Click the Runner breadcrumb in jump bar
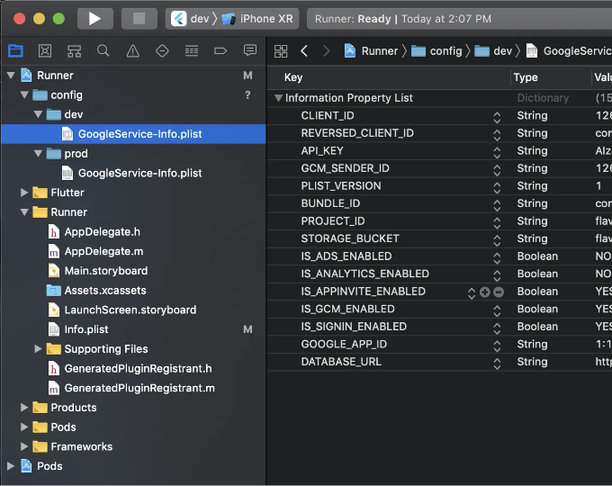Image resolution: width=612 pixels, height=486 pixels. click(371, 51)
